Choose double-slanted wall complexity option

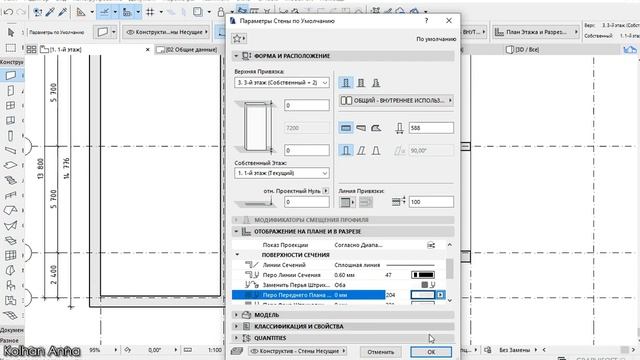point(376,151)
